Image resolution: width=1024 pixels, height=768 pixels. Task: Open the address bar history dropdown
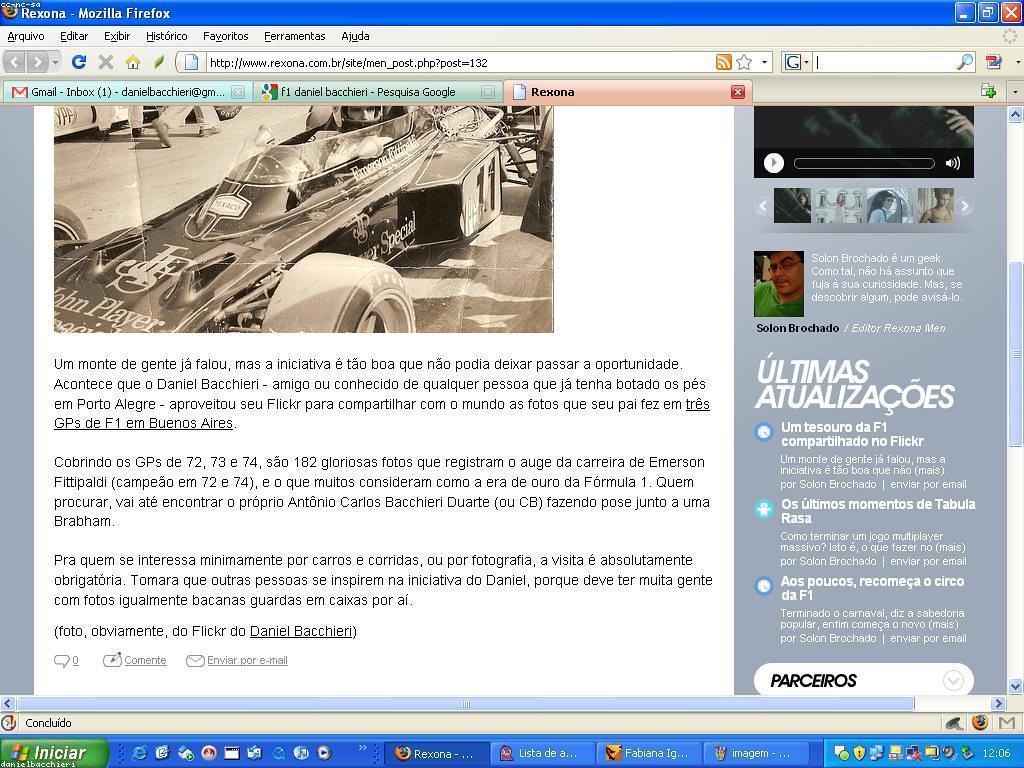point(764,63)
